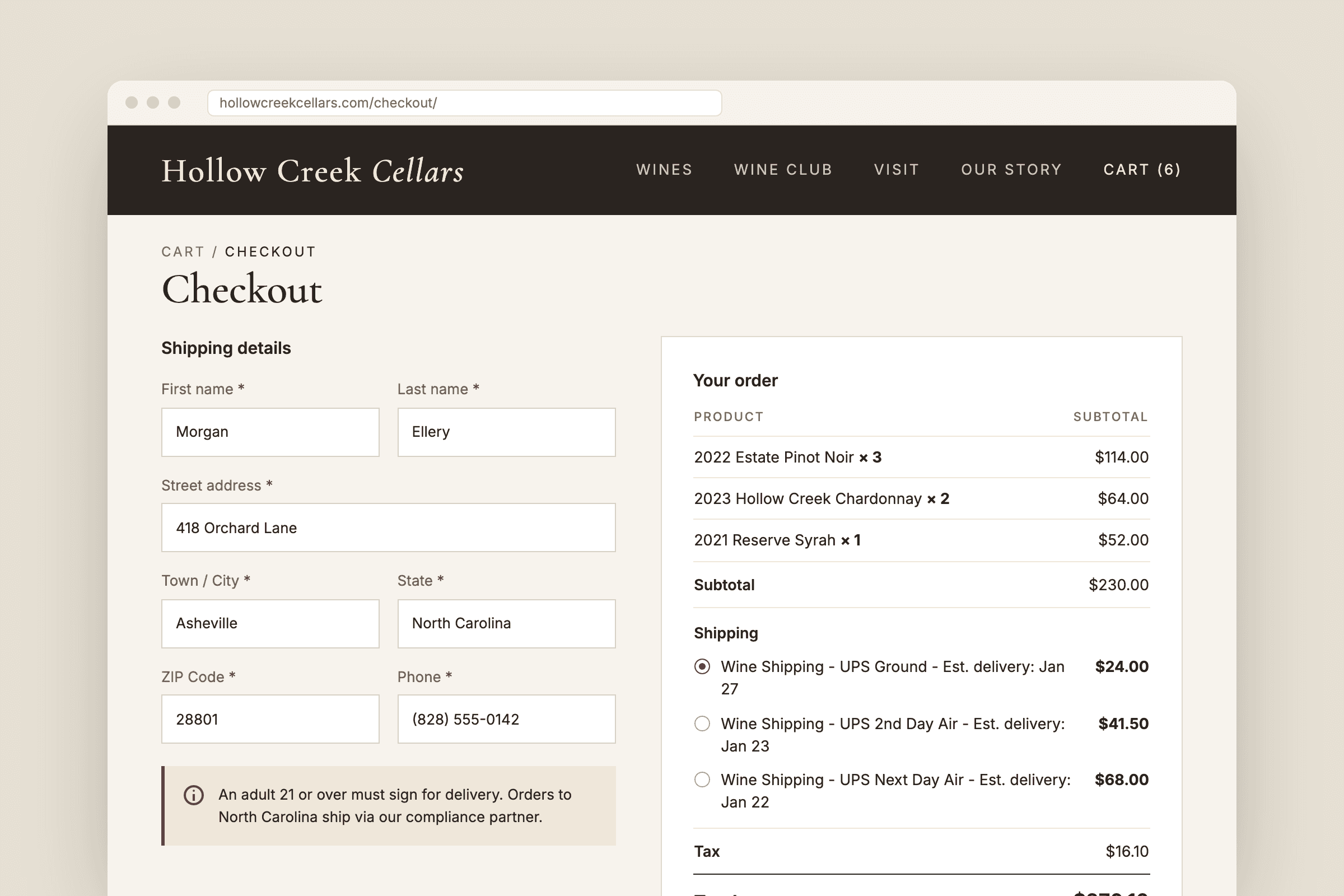Click the ZIP Code field 28801
Image resolution: width=1344 pixels, height=896 pixels.
point(270,719)
